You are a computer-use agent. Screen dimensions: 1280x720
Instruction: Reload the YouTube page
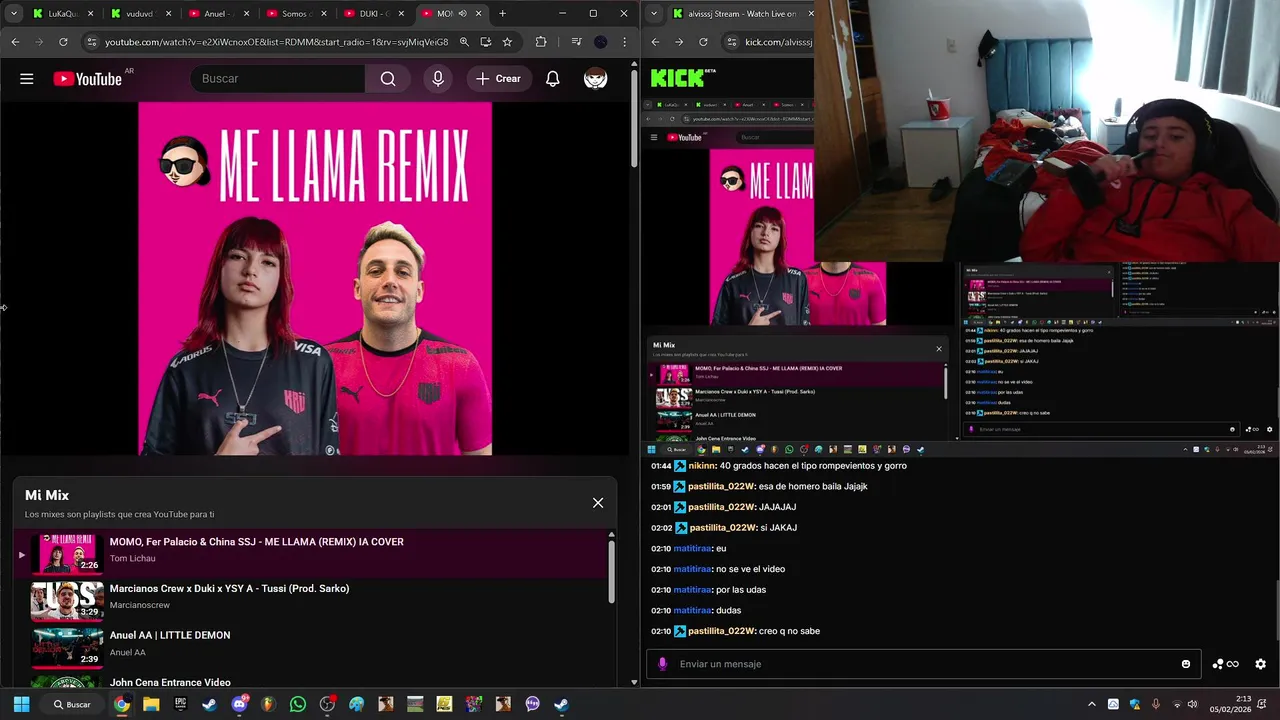pyautogui.click(x=63, y=42)
